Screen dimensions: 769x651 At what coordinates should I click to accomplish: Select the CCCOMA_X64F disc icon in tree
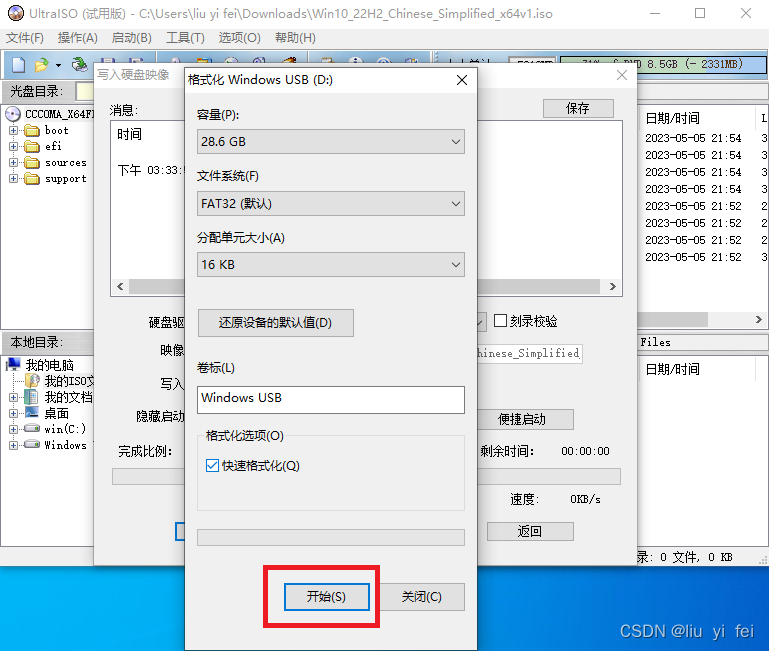(13, 114)
